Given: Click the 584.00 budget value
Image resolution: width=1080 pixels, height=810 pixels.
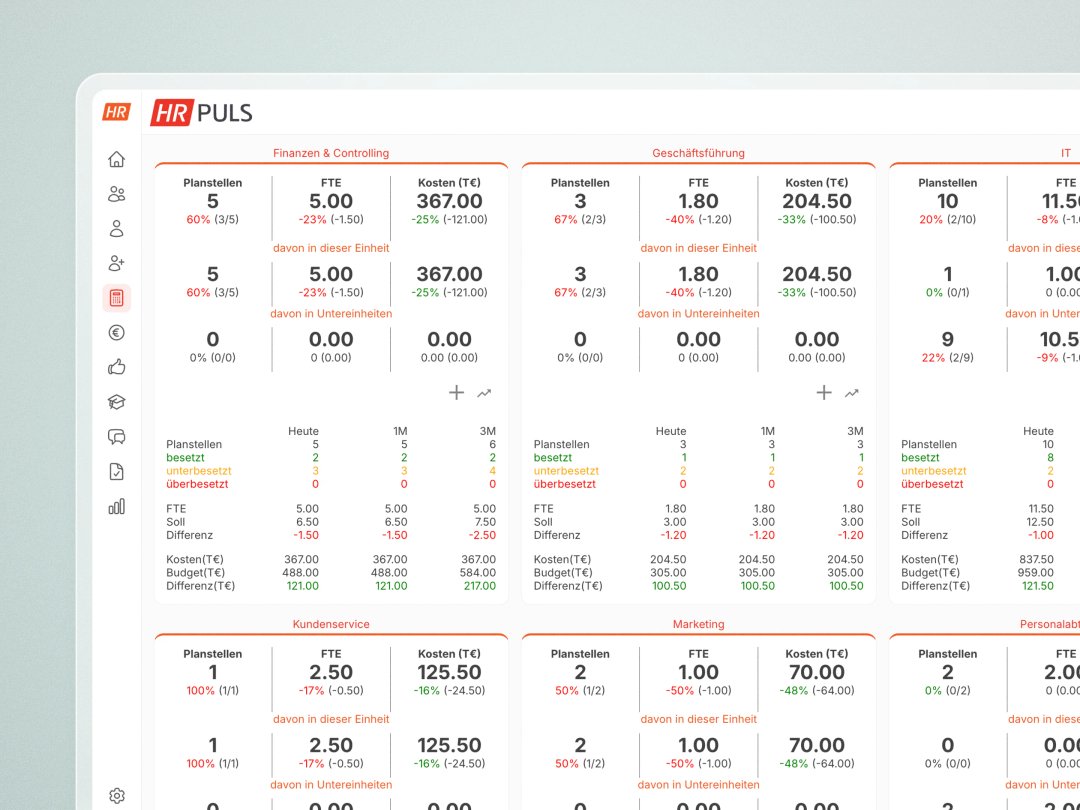Looking at the screenshot, I should point(478,572).
